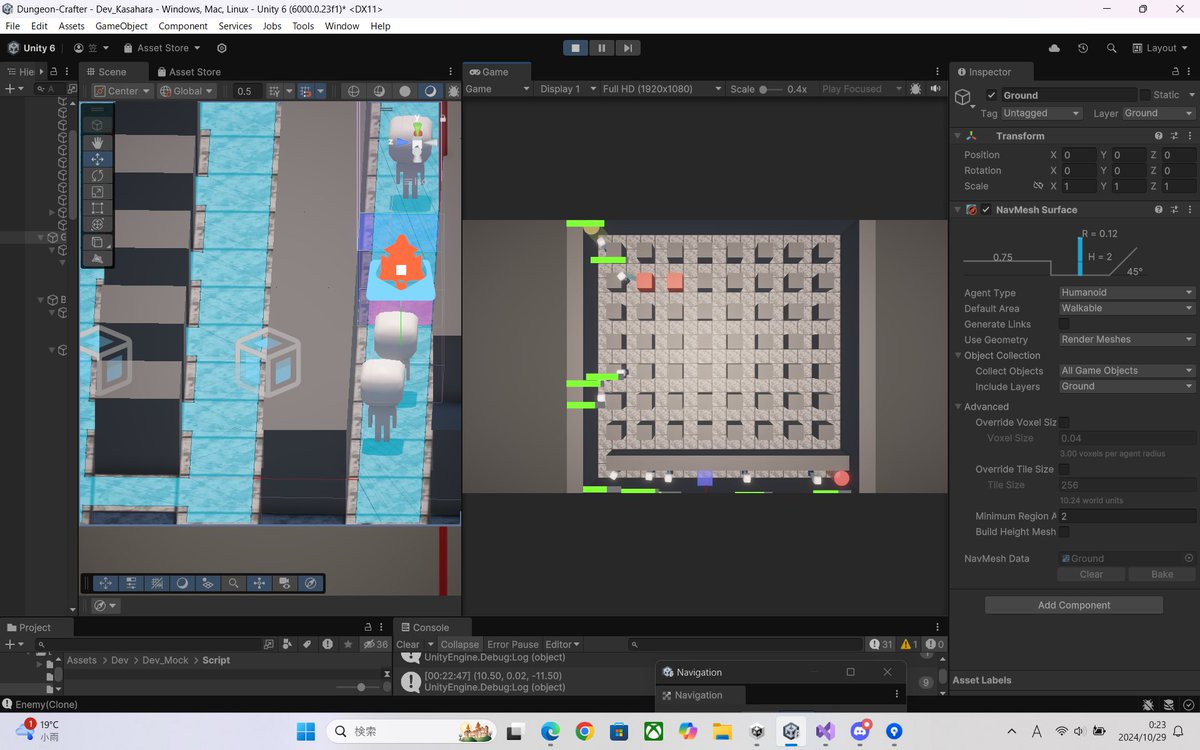This screenshot has width=1200, height=750.
Task: Disable the NavMesh Surface component checkbox
Action: point(986,210)
